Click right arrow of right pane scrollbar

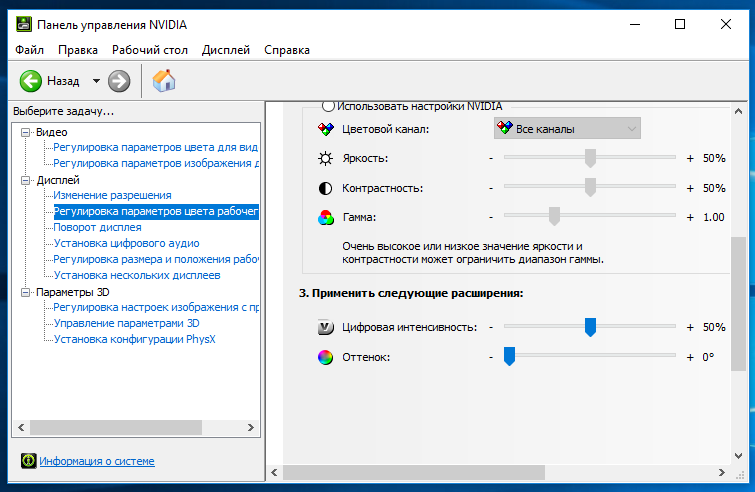[722, 473]
